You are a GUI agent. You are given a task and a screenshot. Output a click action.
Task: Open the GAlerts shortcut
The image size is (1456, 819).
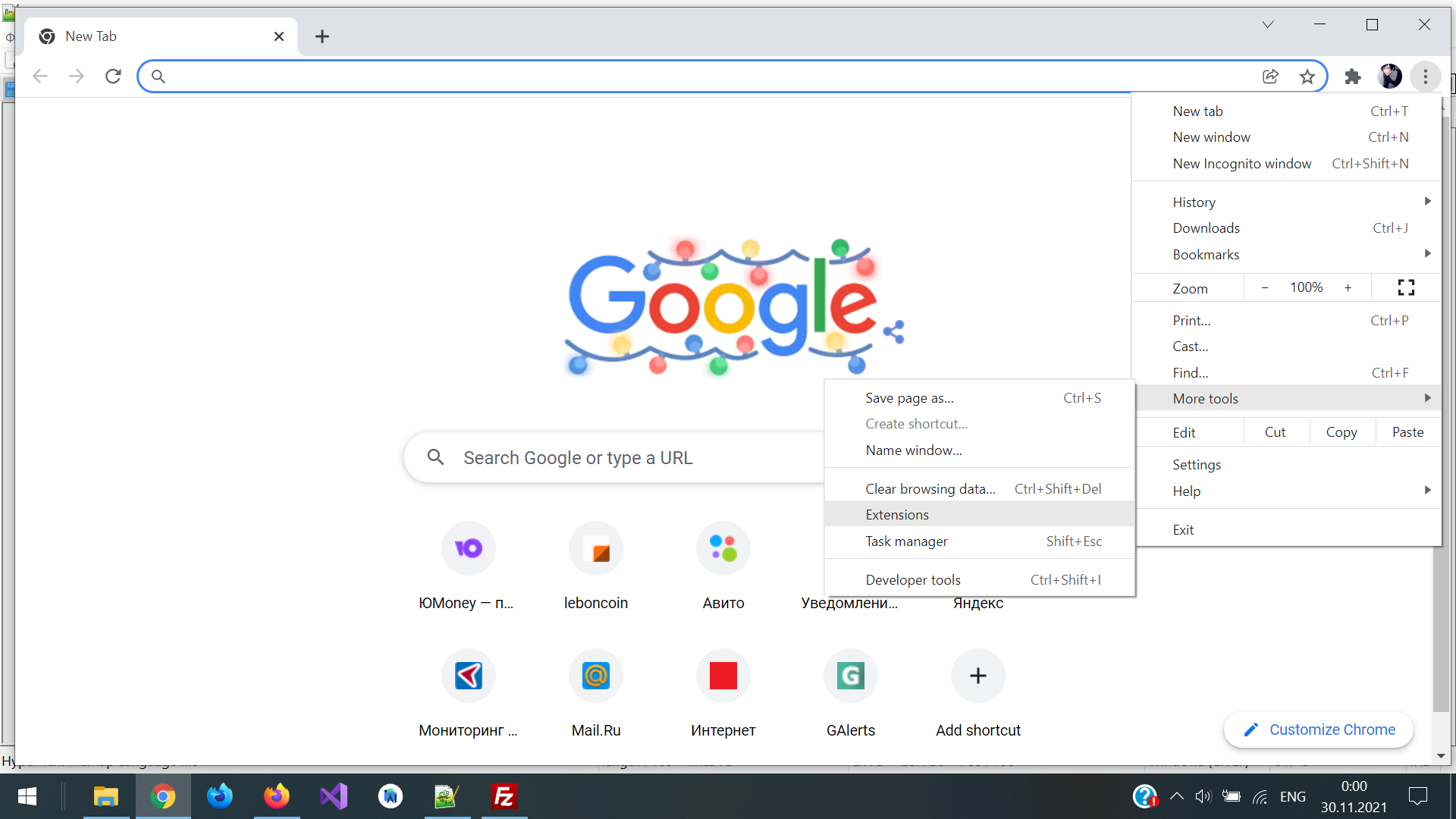click(x=851, y=695)
